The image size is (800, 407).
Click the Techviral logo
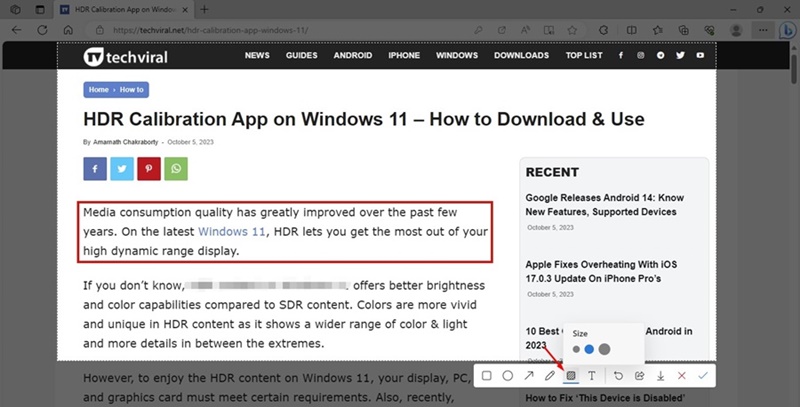[x=126, y=56]
